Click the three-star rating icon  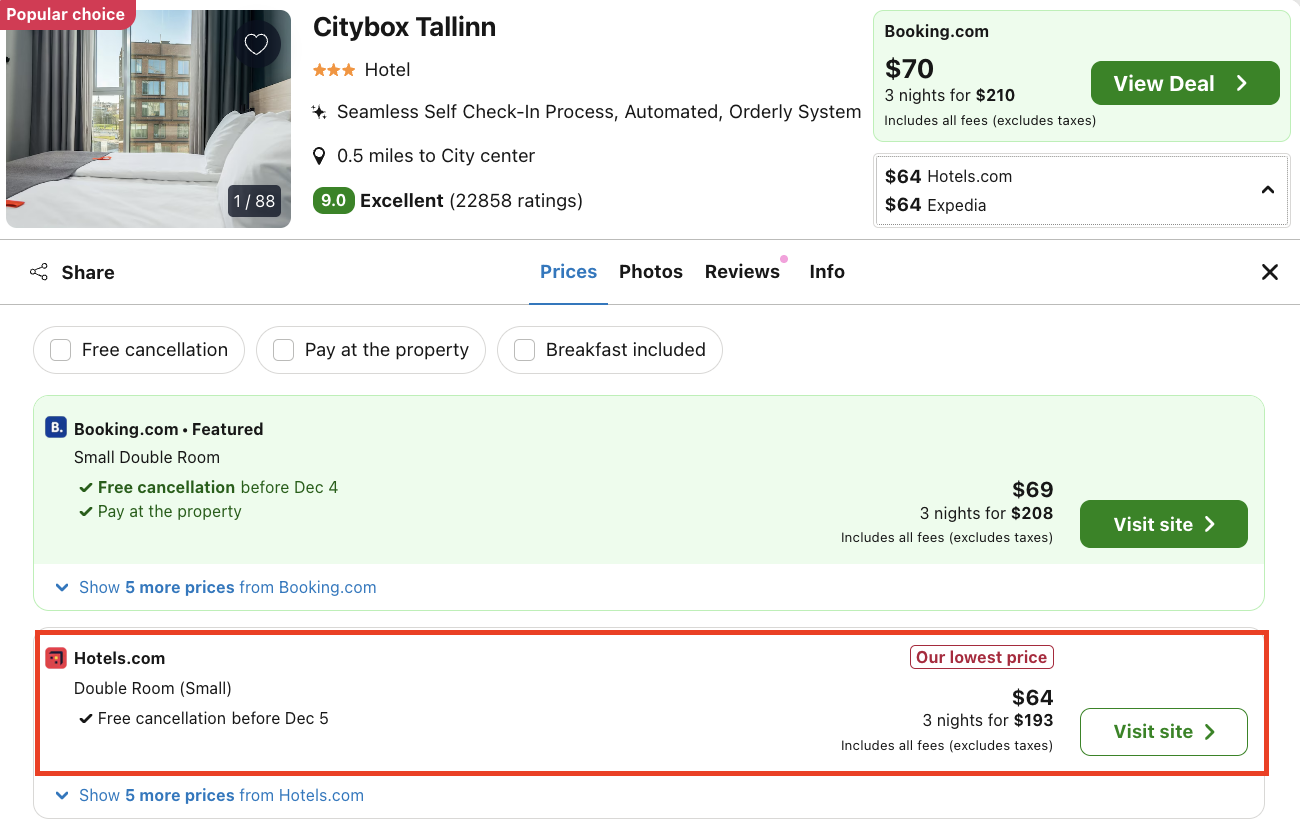[334, 70]
